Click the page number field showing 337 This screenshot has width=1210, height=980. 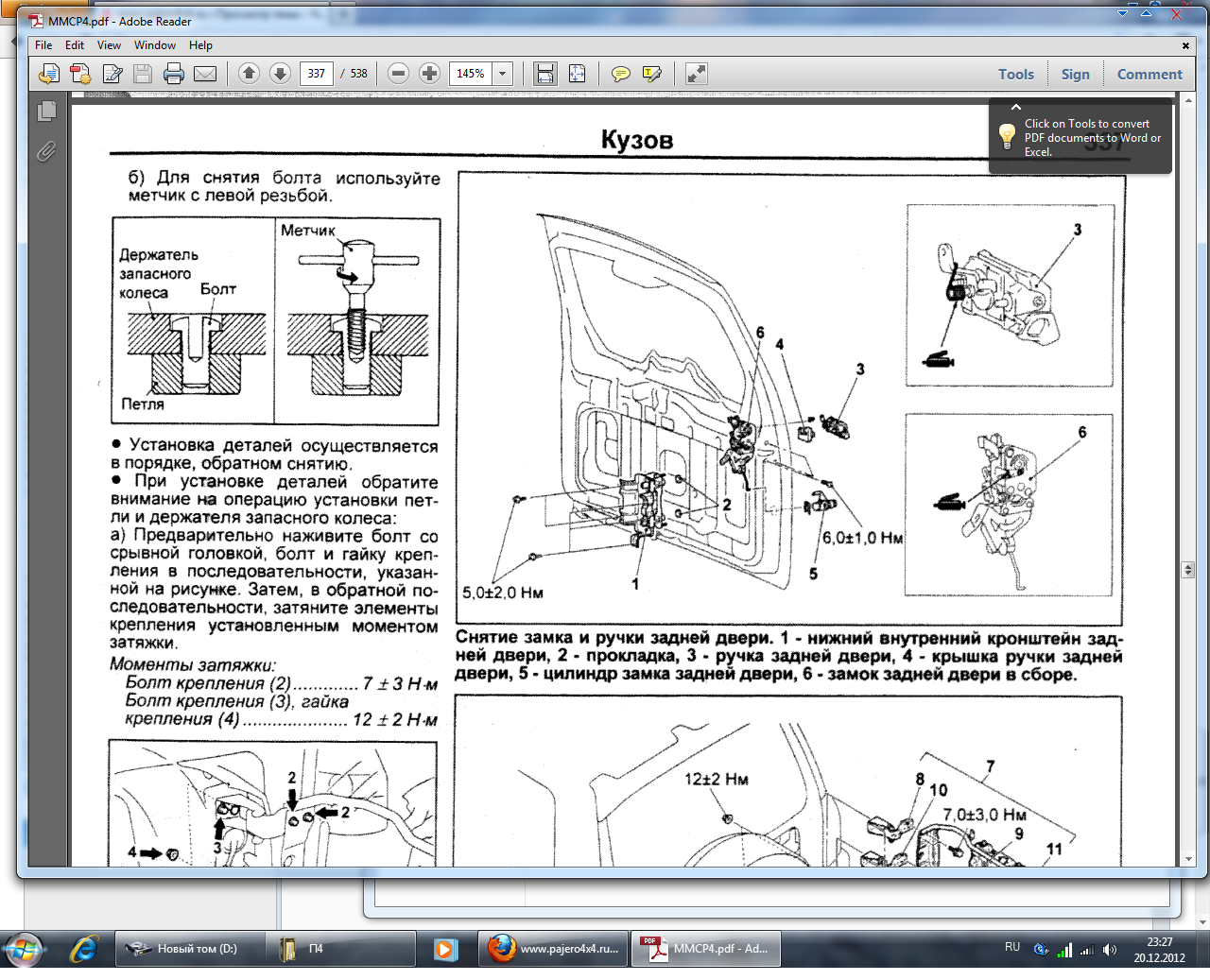coord(316,74)
